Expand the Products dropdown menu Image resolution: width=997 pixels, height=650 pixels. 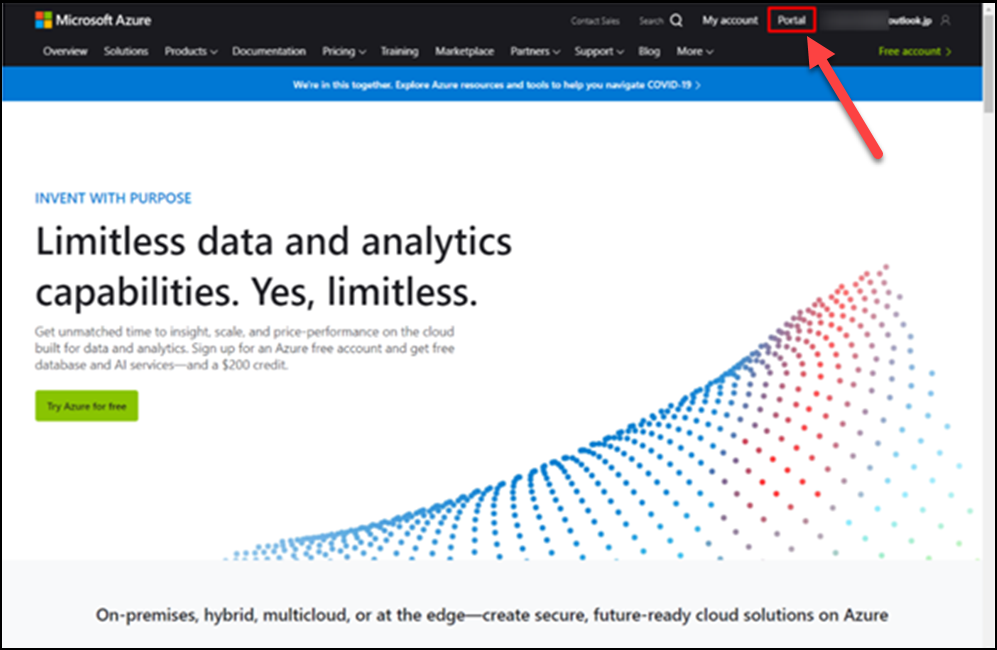click(191, 52)
